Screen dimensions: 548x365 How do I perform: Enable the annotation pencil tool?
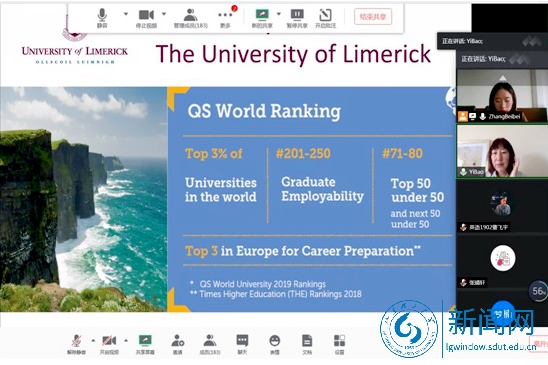pyautogui.click(x=325, y=18)
